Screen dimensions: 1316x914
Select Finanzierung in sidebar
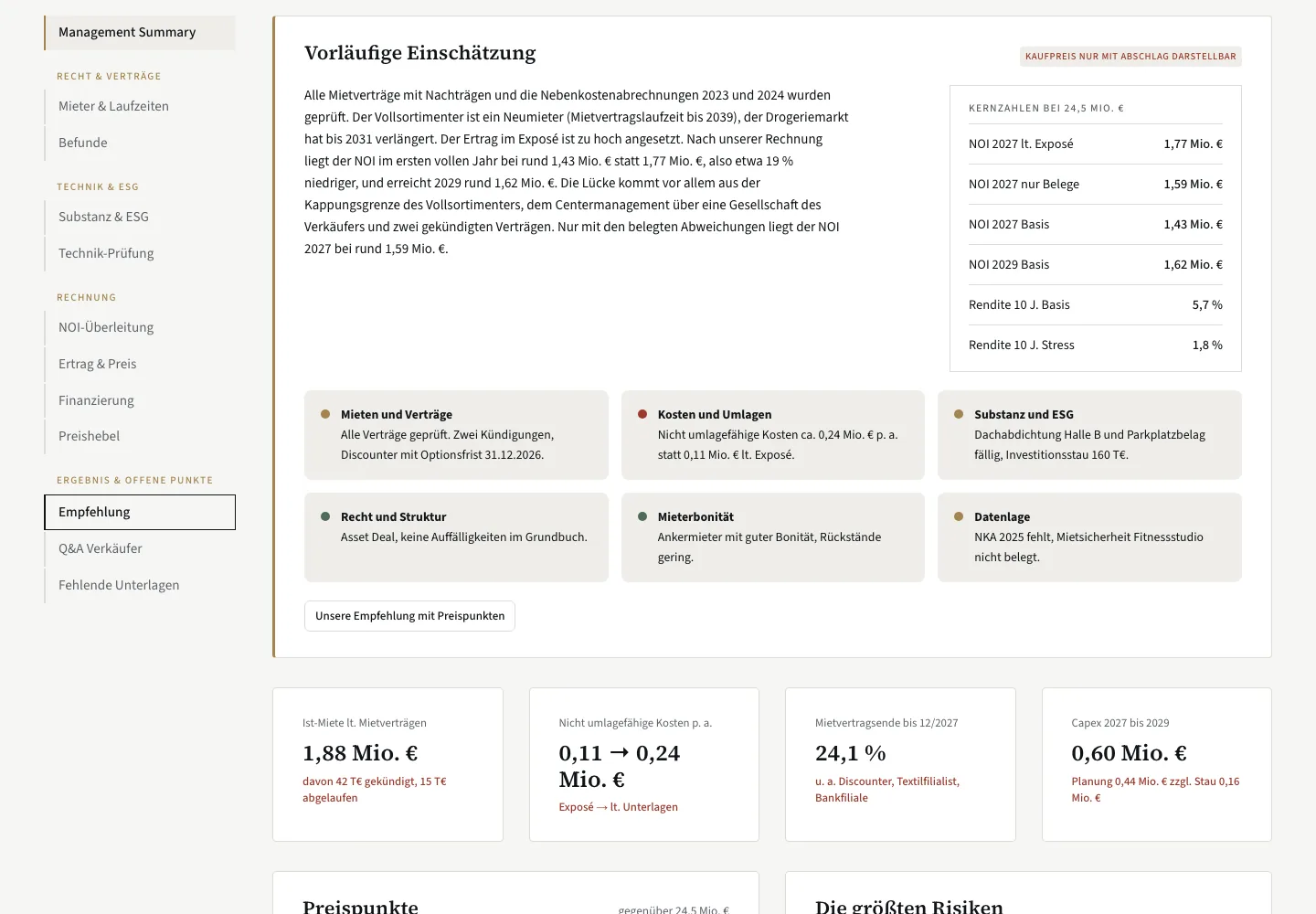click(140, 400)
